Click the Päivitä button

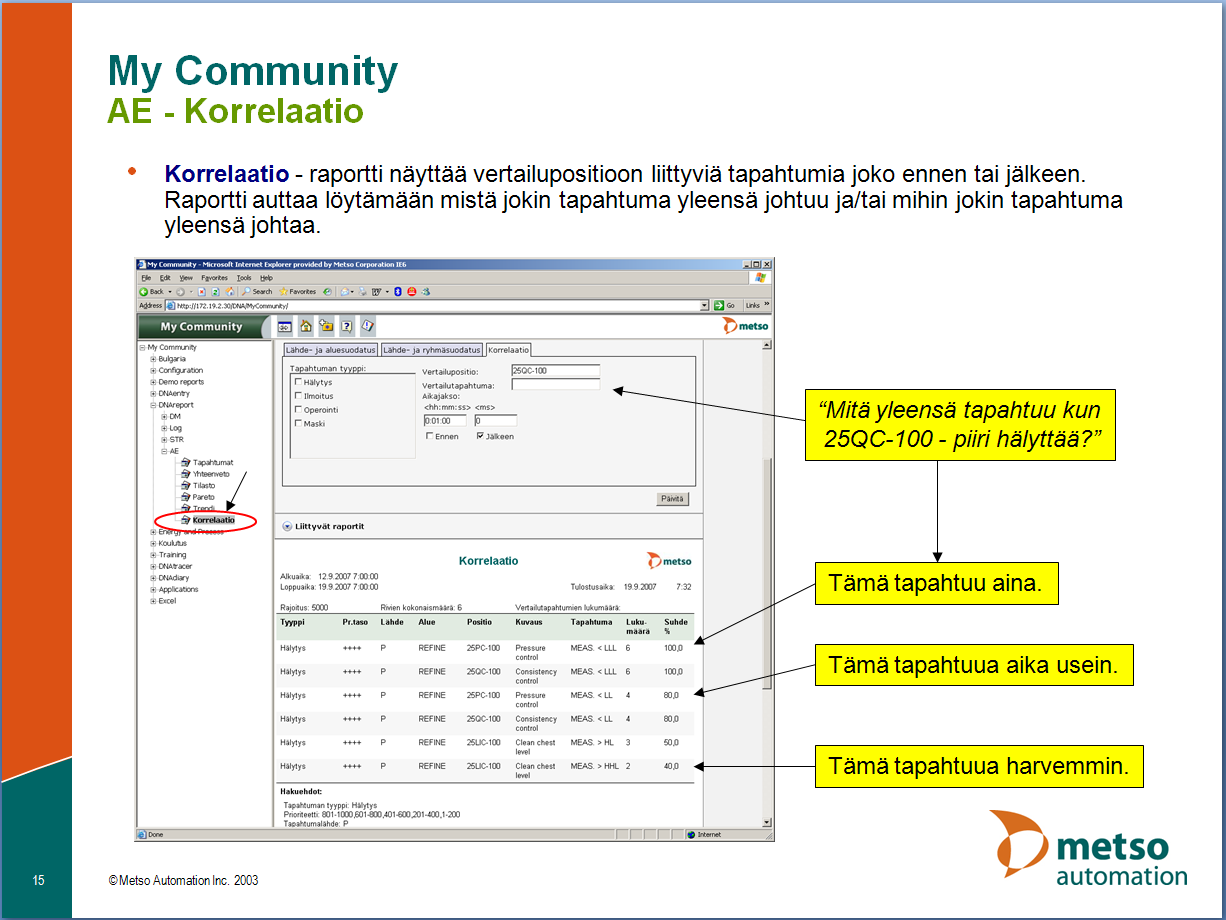pyautogui.click(x=673, y=498)
